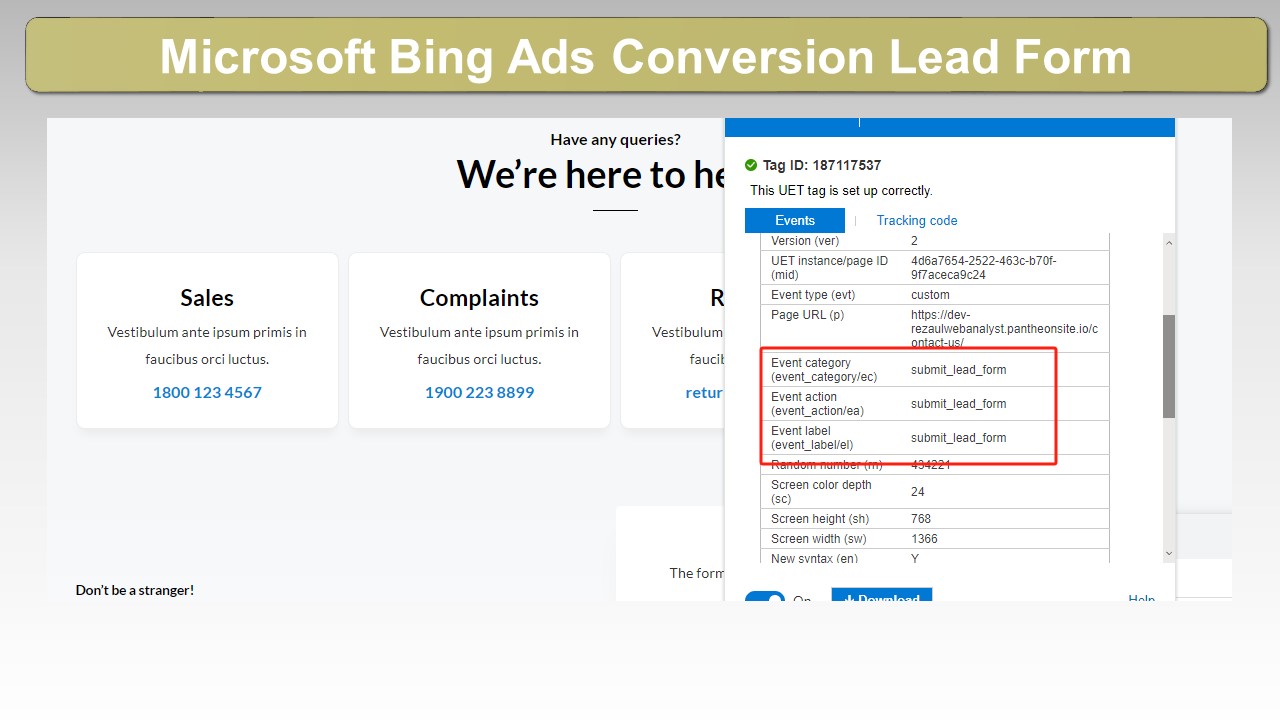Click the 'Have any queries?' text
Image resolution: width=1280 pixels, height=720 pixels.
click(615, 140)
